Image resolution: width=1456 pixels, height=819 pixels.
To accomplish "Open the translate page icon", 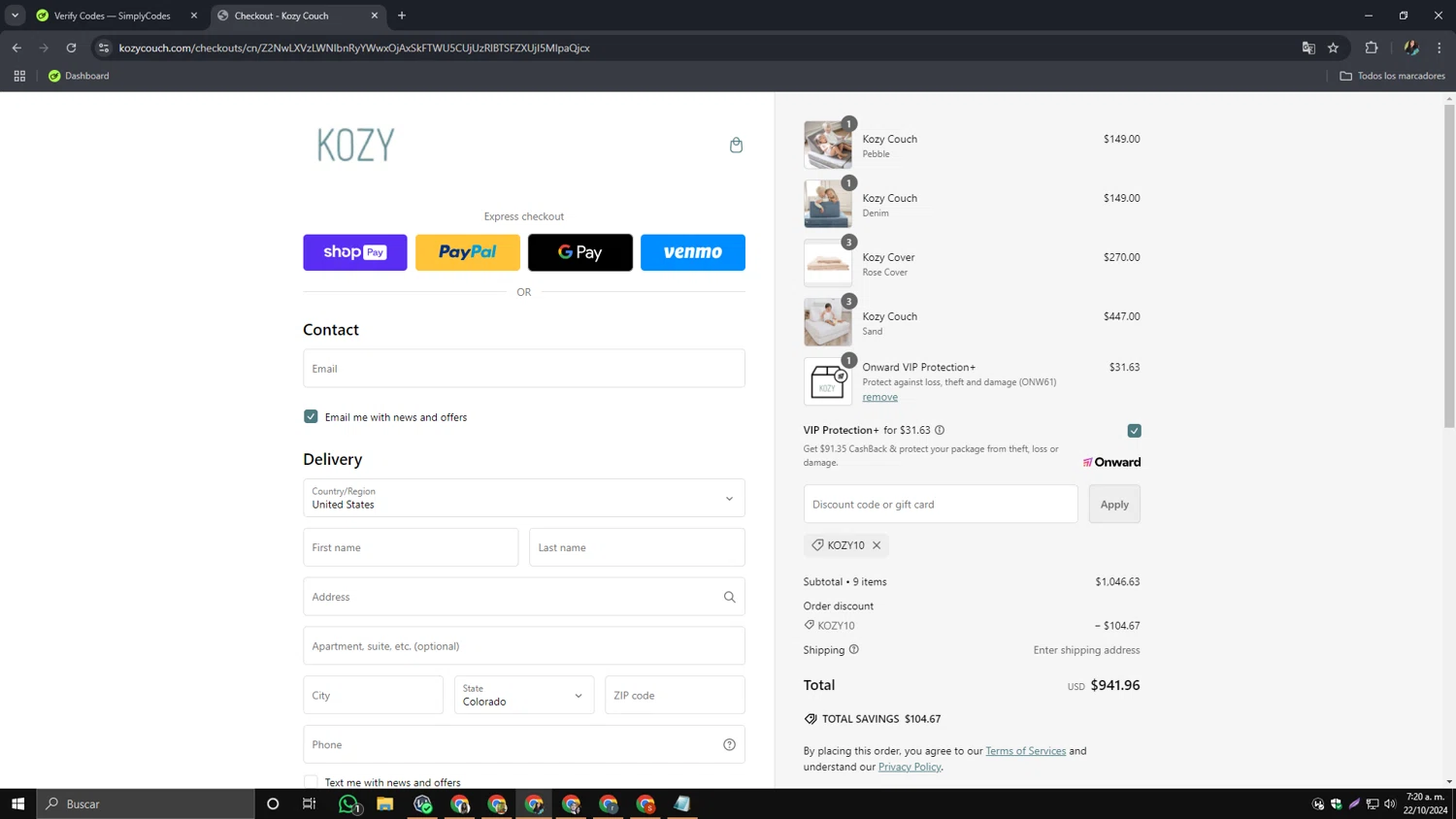I will 1308,48.
